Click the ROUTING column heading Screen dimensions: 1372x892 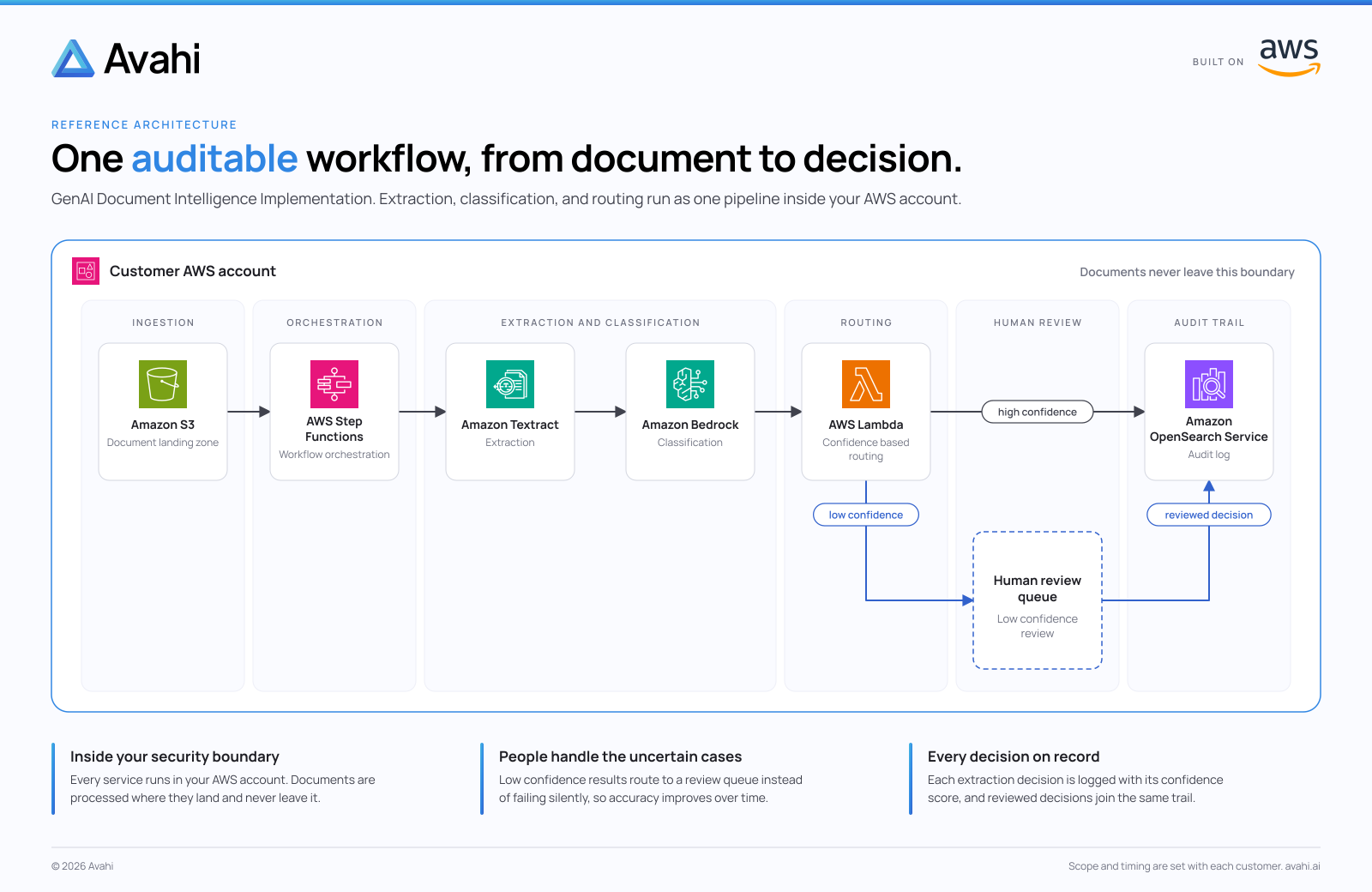(866, 322)
